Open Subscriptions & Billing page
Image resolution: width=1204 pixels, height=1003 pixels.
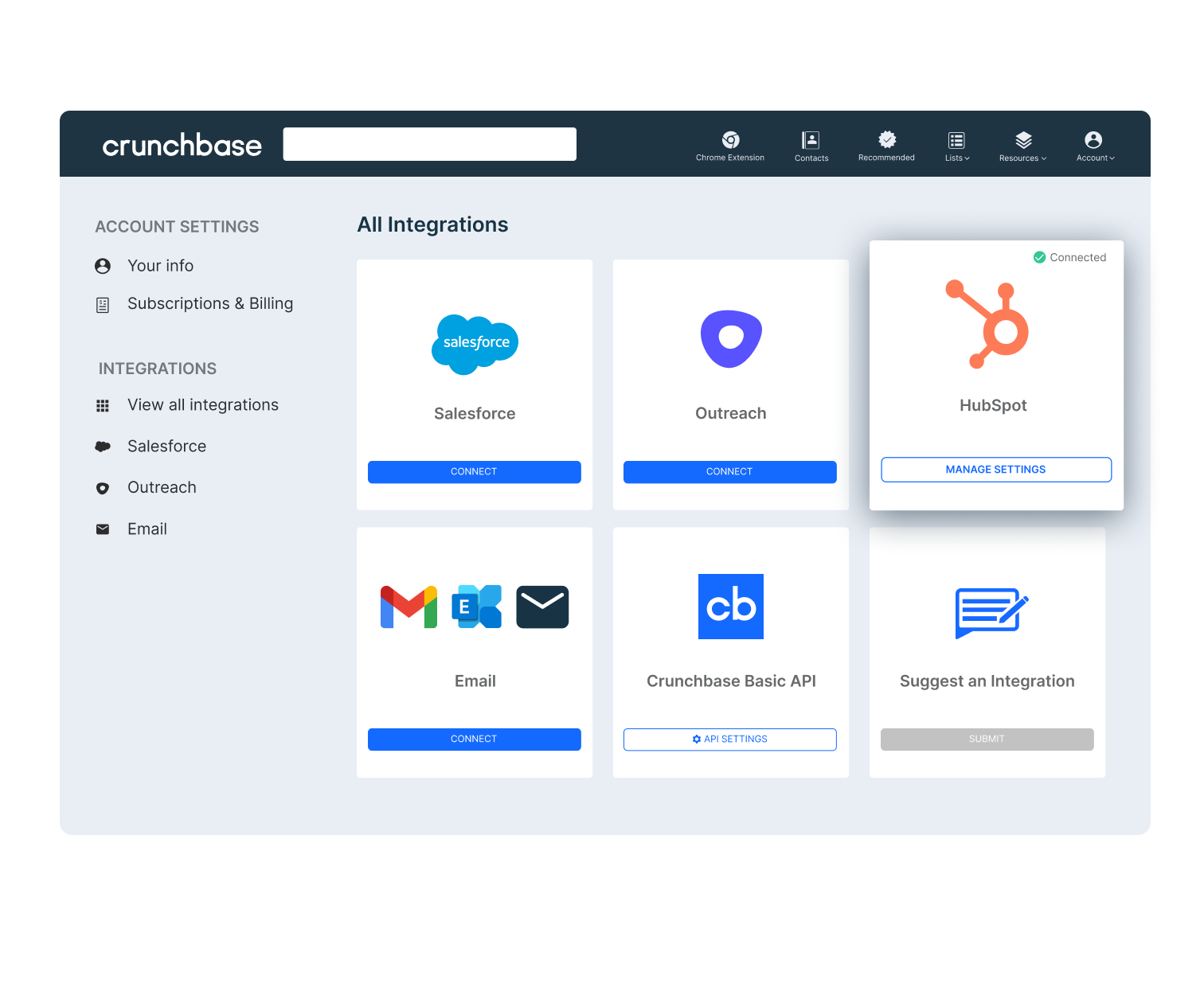pyautogui.click(x=210, y=304)
